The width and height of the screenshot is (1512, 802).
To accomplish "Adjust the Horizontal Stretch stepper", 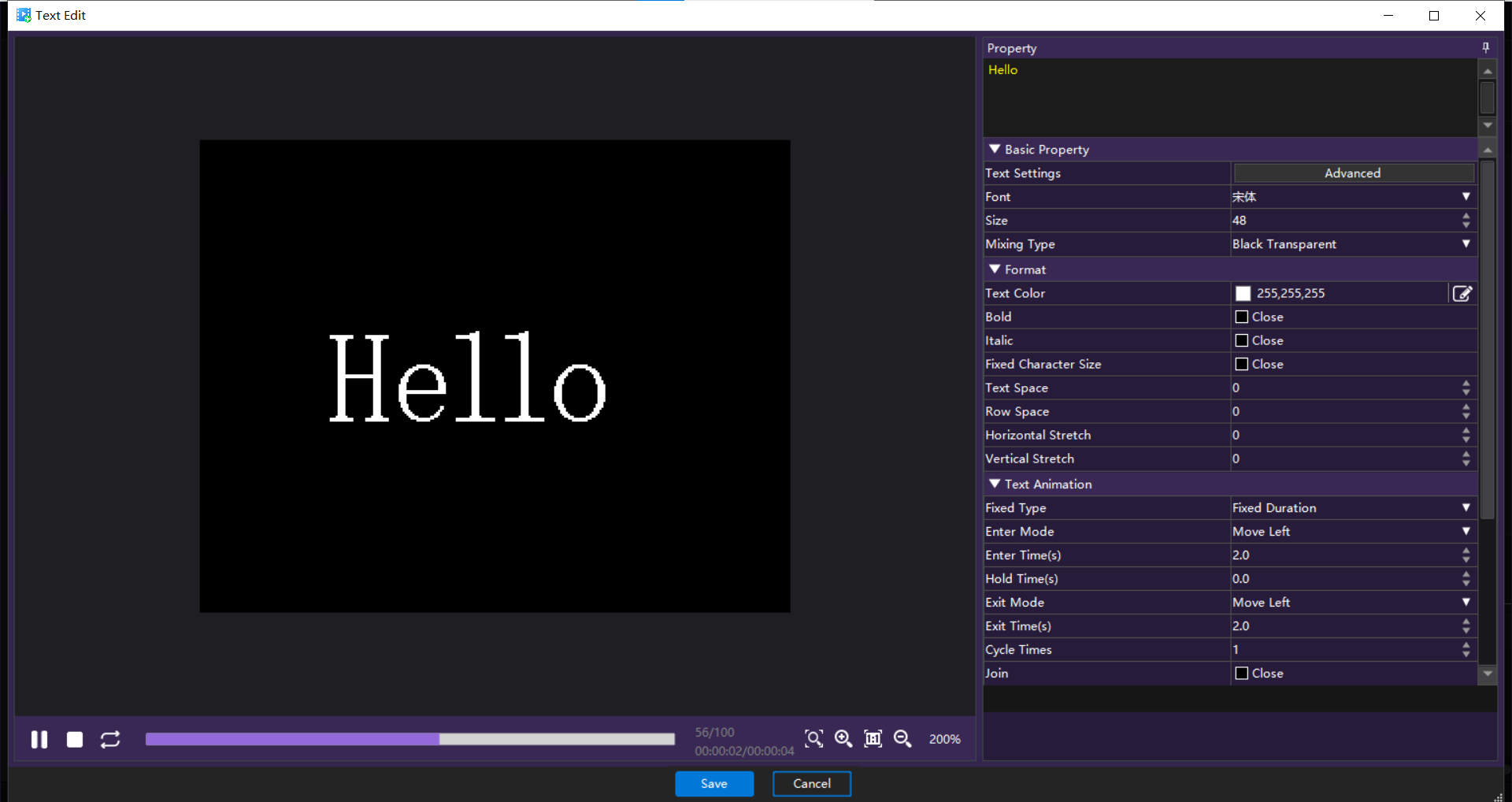I will coord(1466,435).
